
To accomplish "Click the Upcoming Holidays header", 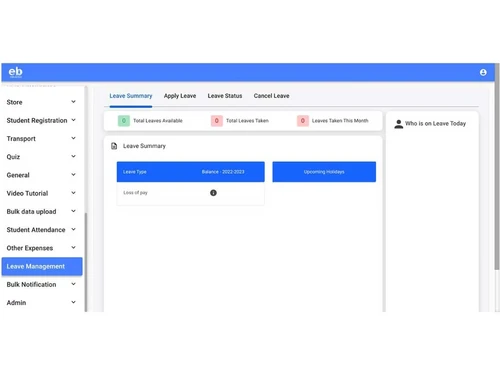I will click(x=324, y=172).
